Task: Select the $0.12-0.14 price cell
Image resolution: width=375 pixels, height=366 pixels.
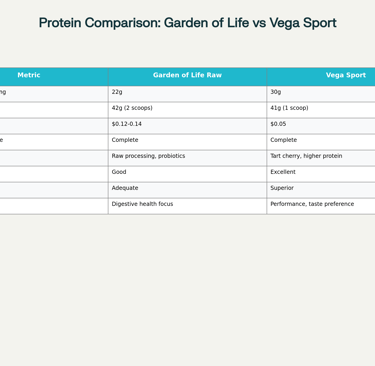Action: click(x=187, y=126)
